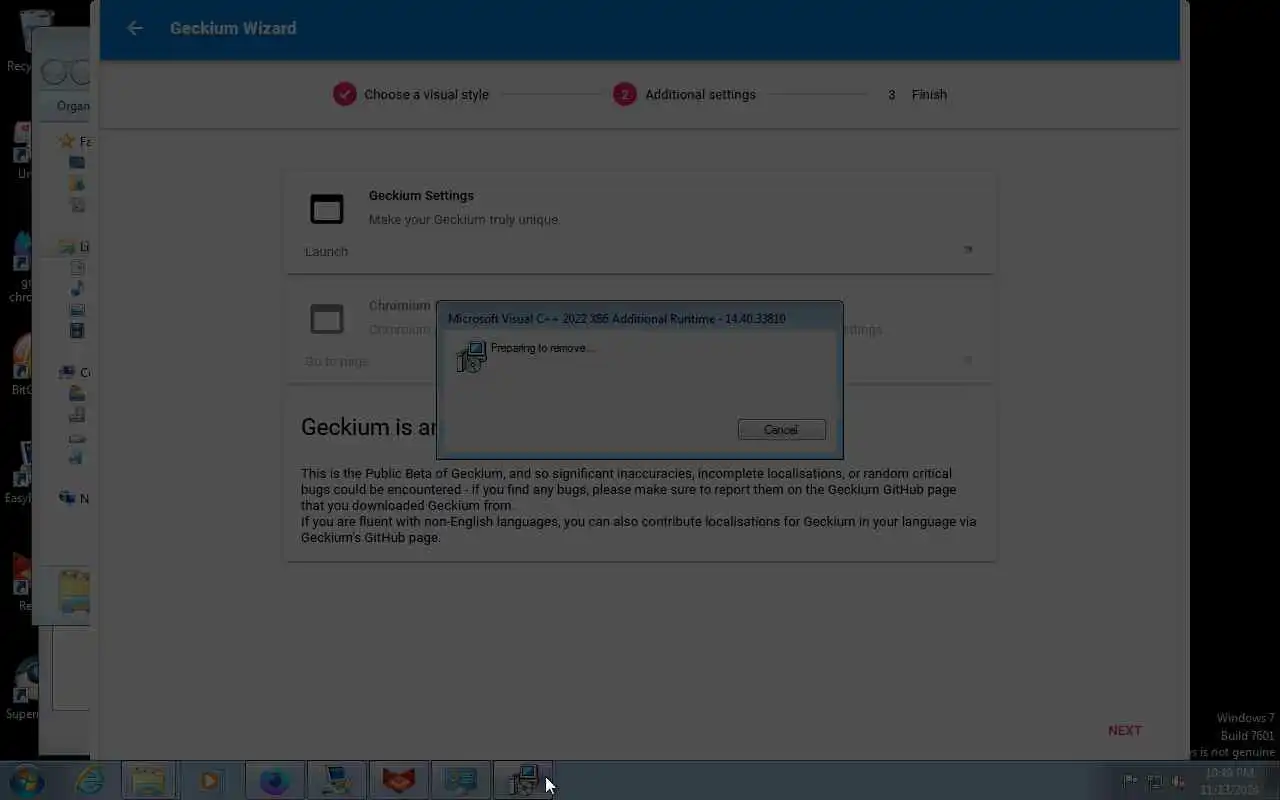Click the 'Preparing to remove...' status text
The image size is (1280, 800).
[543, 348]
